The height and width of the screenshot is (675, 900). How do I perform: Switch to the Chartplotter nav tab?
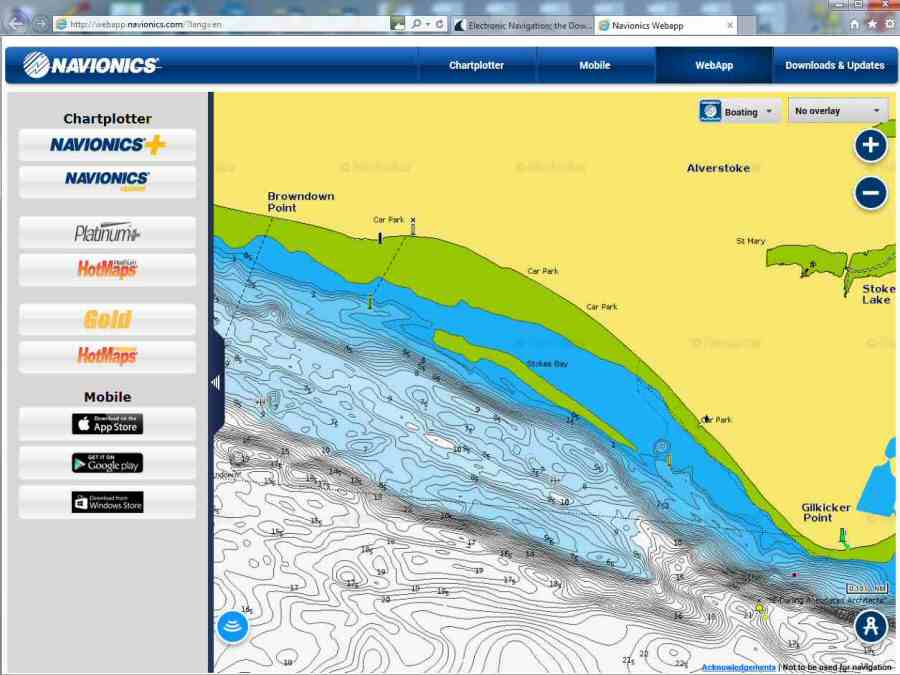(477, 66)
